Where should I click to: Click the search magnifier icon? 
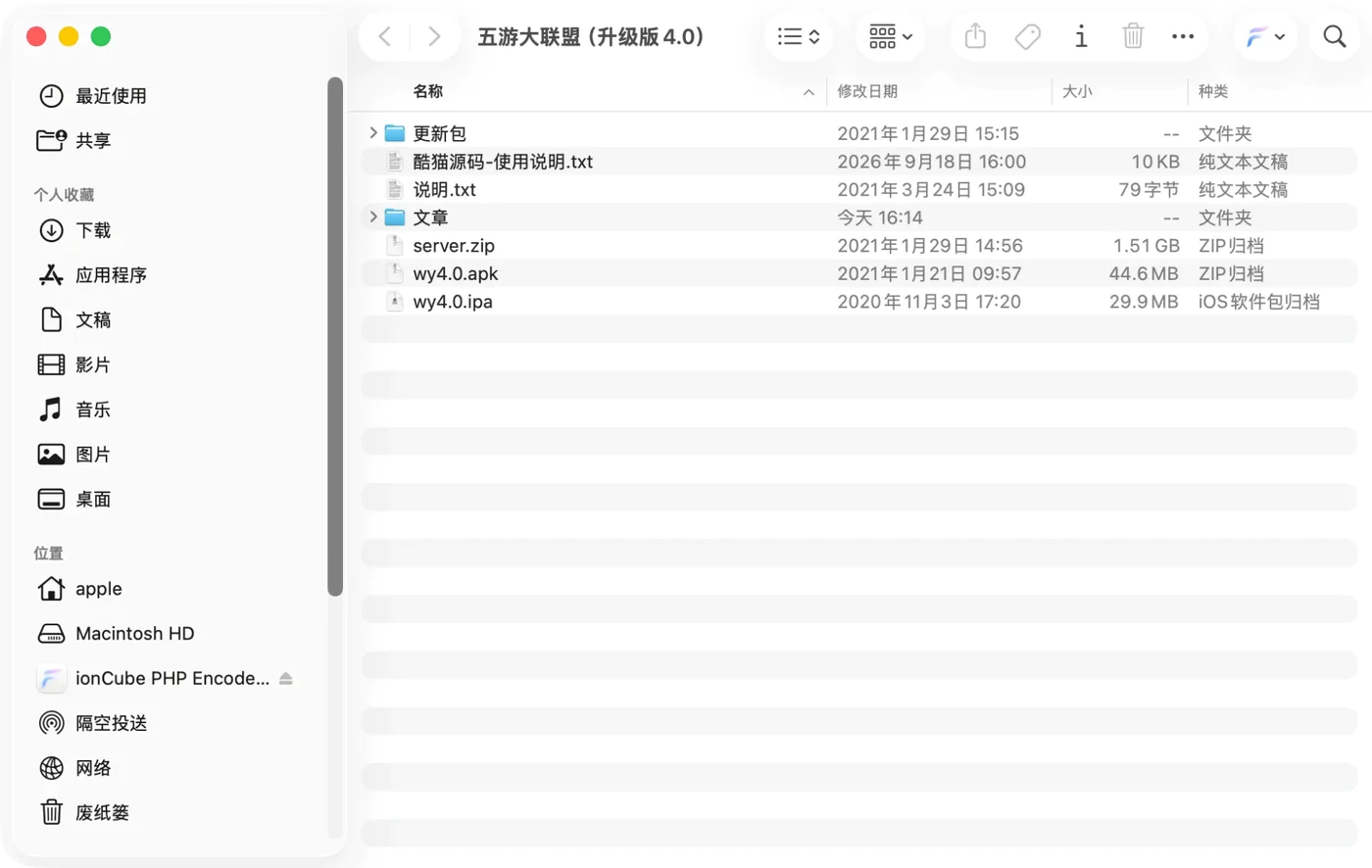pyautogui.click(x=1334, y=37)
